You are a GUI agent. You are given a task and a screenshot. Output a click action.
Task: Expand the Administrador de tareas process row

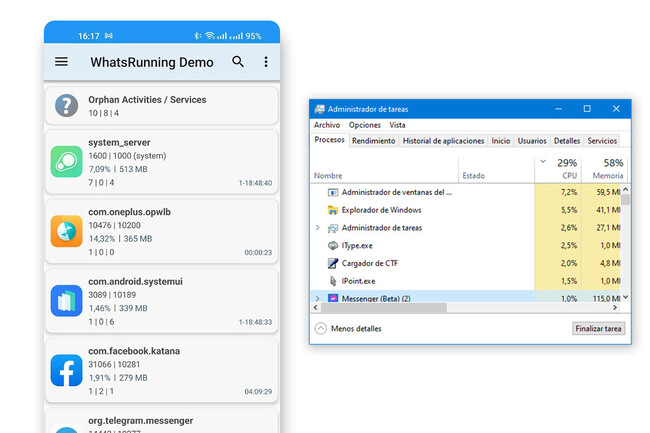pyautogui.click(x=318, y=227)
